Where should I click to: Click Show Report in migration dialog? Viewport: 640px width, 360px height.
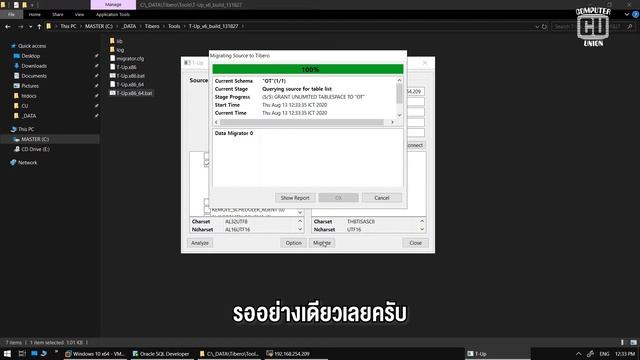(295, 198)
